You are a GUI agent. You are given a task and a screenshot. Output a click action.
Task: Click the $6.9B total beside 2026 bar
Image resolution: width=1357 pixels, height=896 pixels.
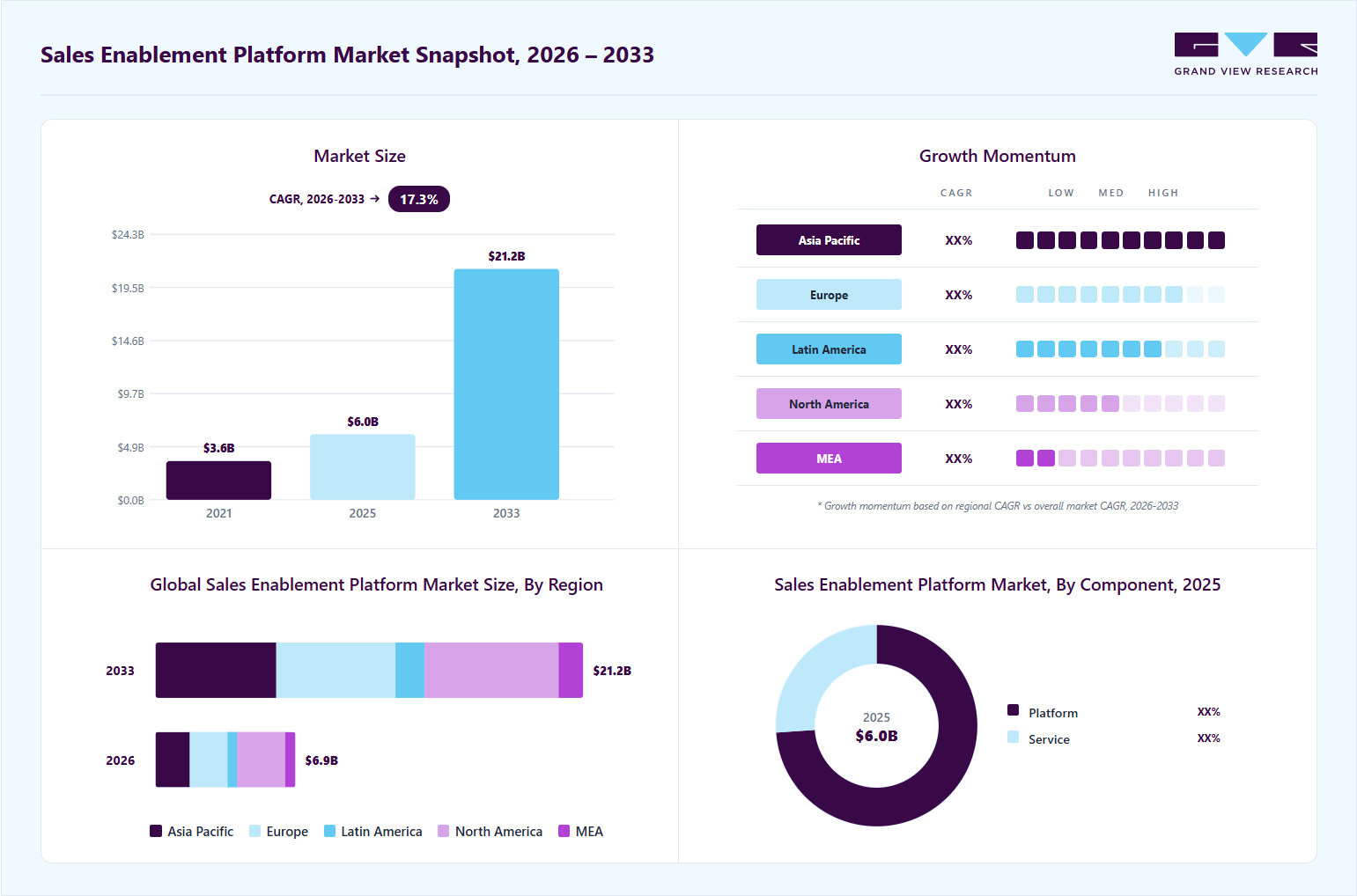coord(321,760)
